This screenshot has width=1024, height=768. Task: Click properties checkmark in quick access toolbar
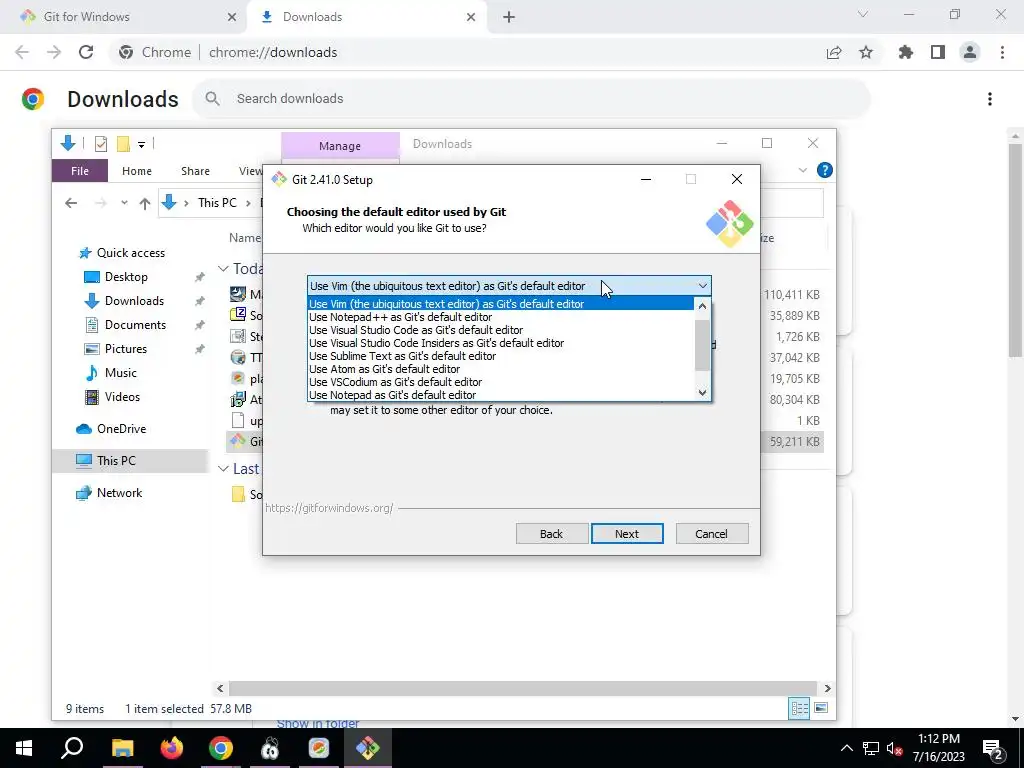[x=101, y=143]
